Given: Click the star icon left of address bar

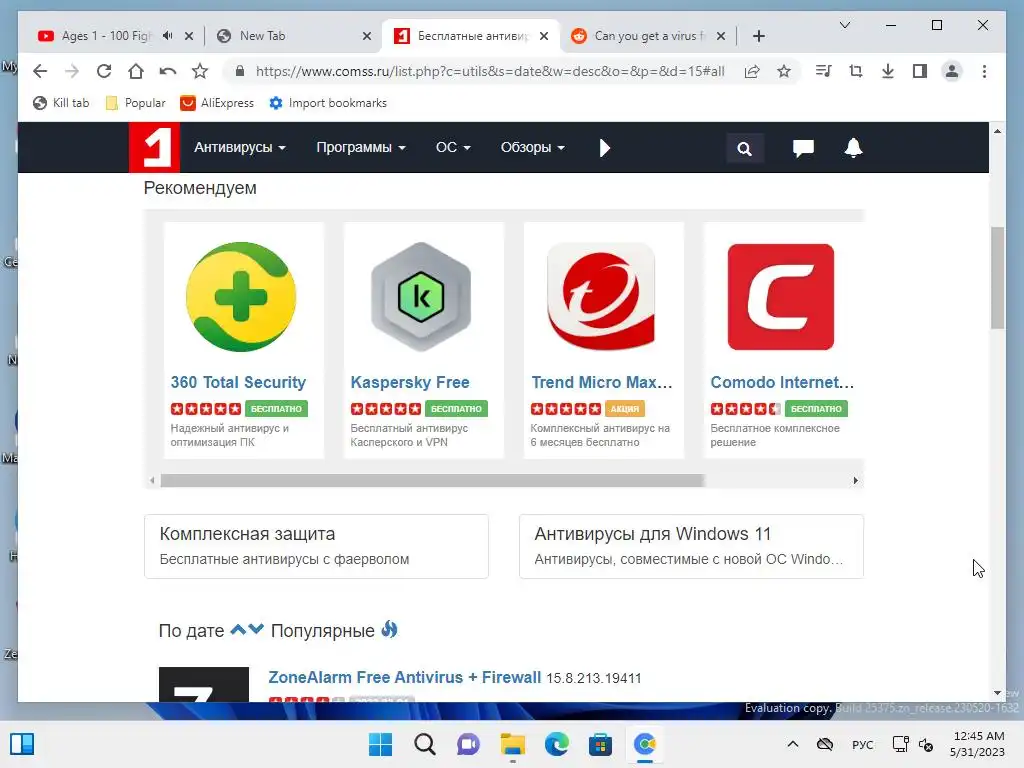Looking at the screenshot, I should [200, 71].
